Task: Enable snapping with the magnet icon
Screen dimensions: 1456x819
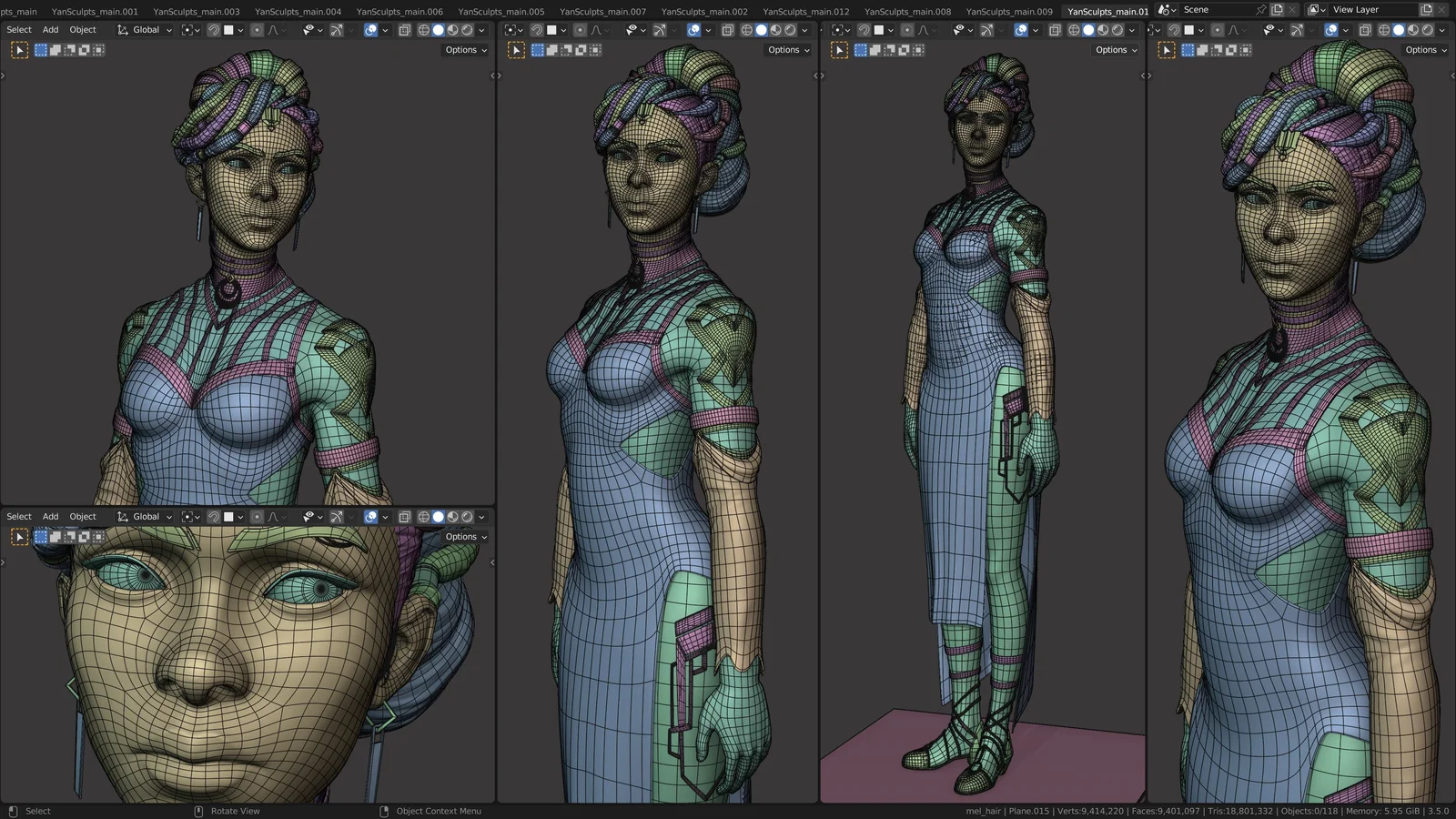Action: pyautogui.click(x=215, y=29)
